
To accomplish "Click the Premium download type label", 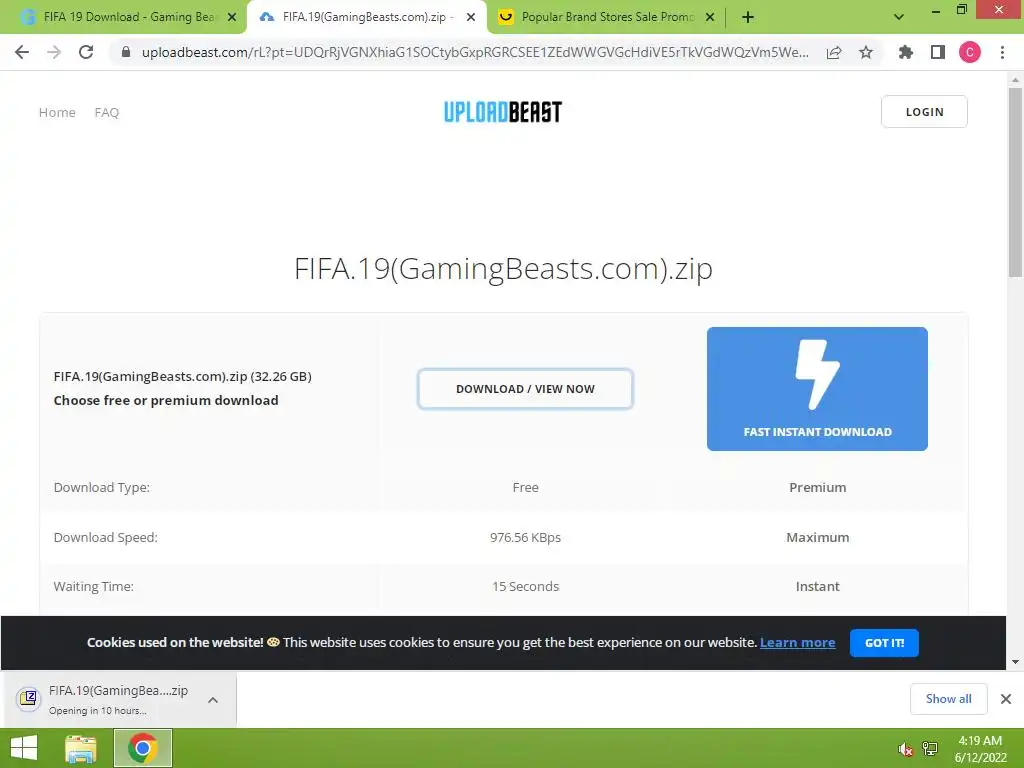I will click(817, 487).
